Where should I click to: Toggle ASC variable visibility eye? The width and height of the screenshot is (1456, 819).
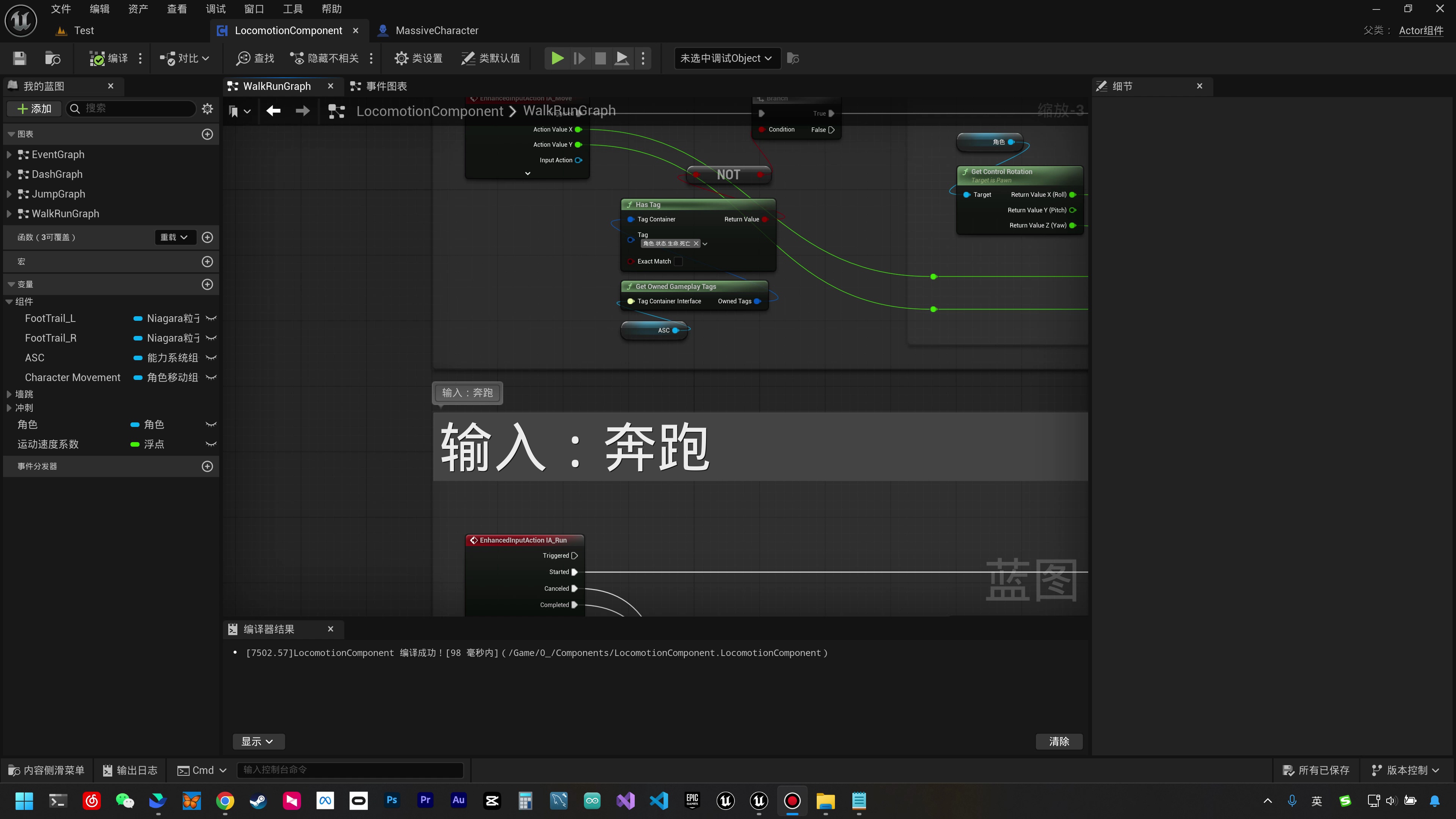point(212,358)
